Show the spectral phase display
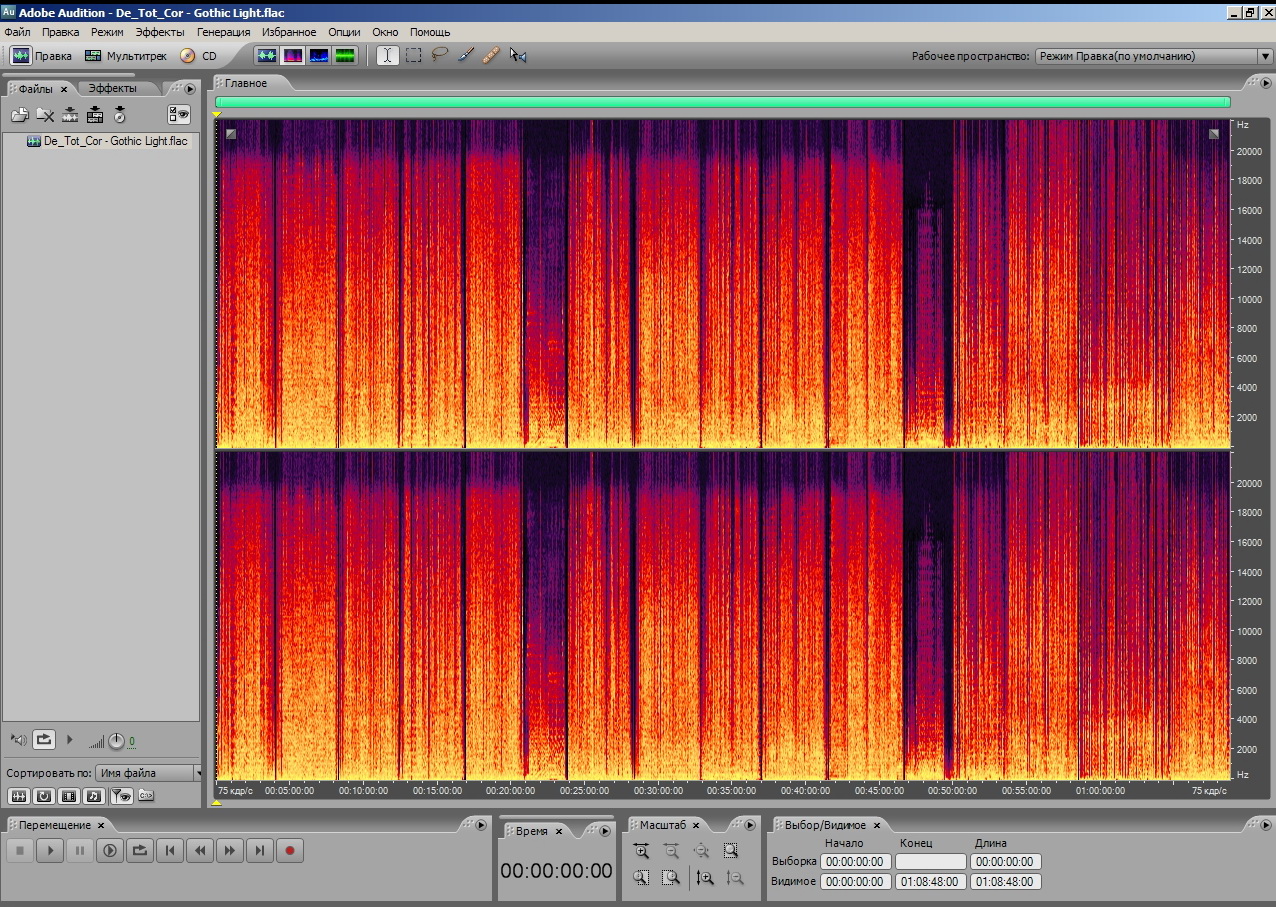 coord(345,56)
